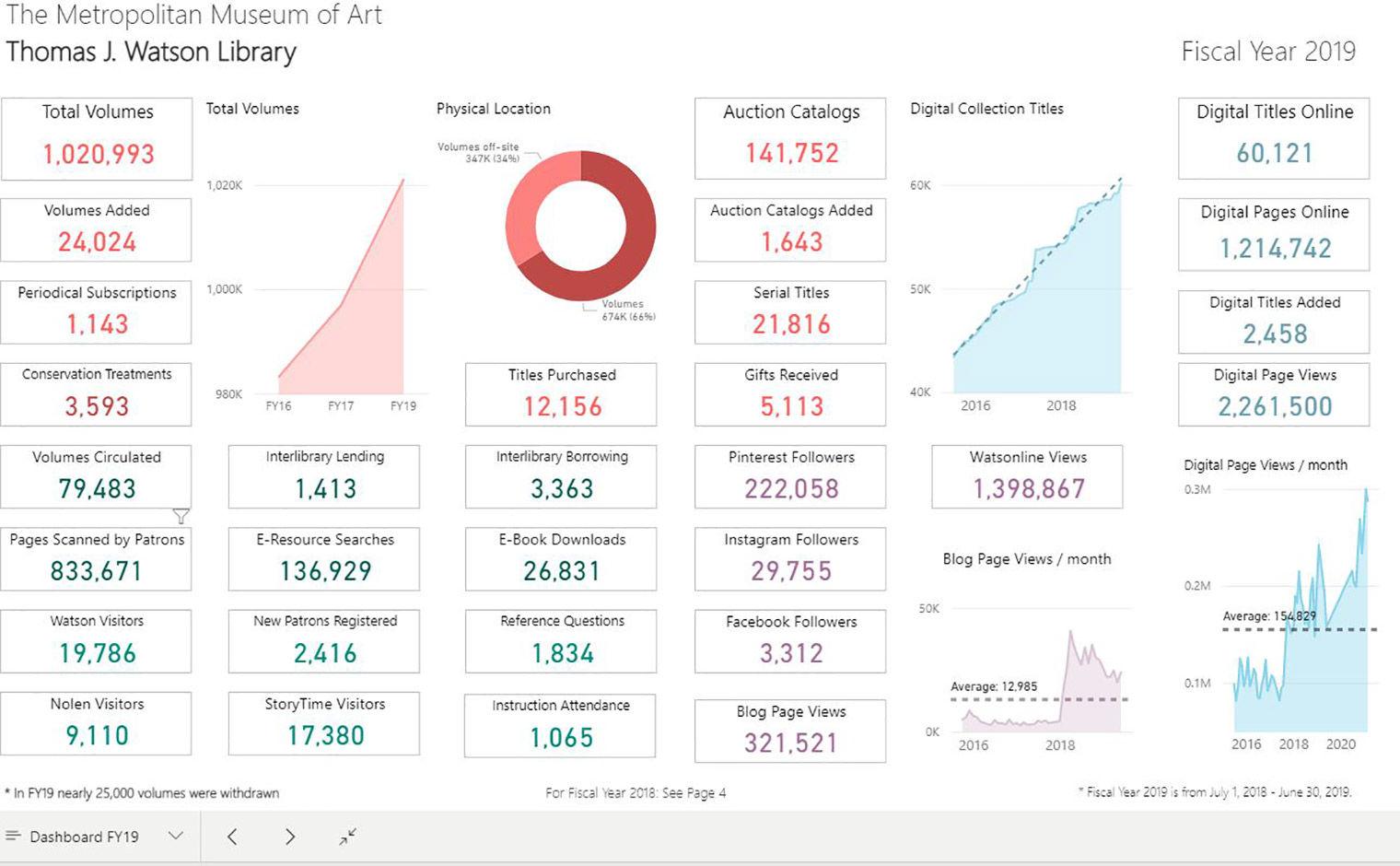
Task: Open the hamburger menu in the bottom bar
Action: pos(13,837)
